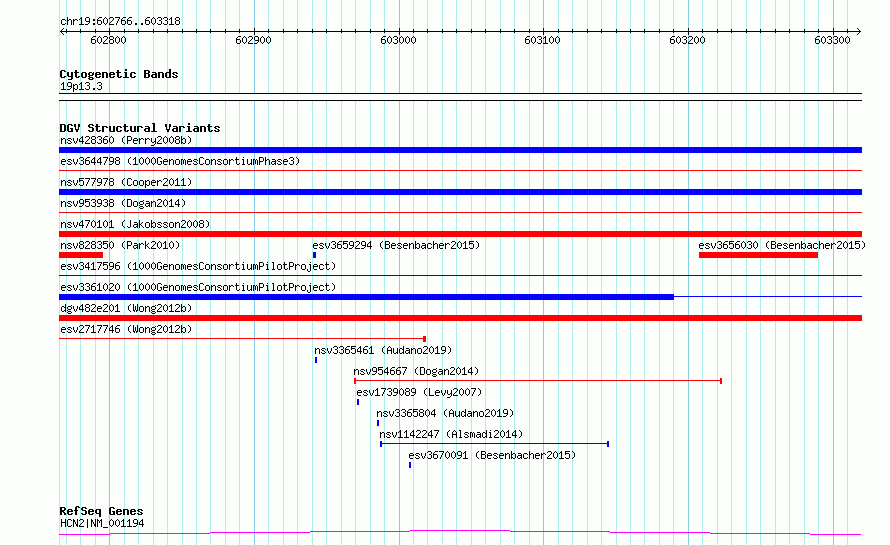Click variant label dgv482e201 (Wong2012b)
This screenshot has width=890, height=545.
click(x=126, y=308)
